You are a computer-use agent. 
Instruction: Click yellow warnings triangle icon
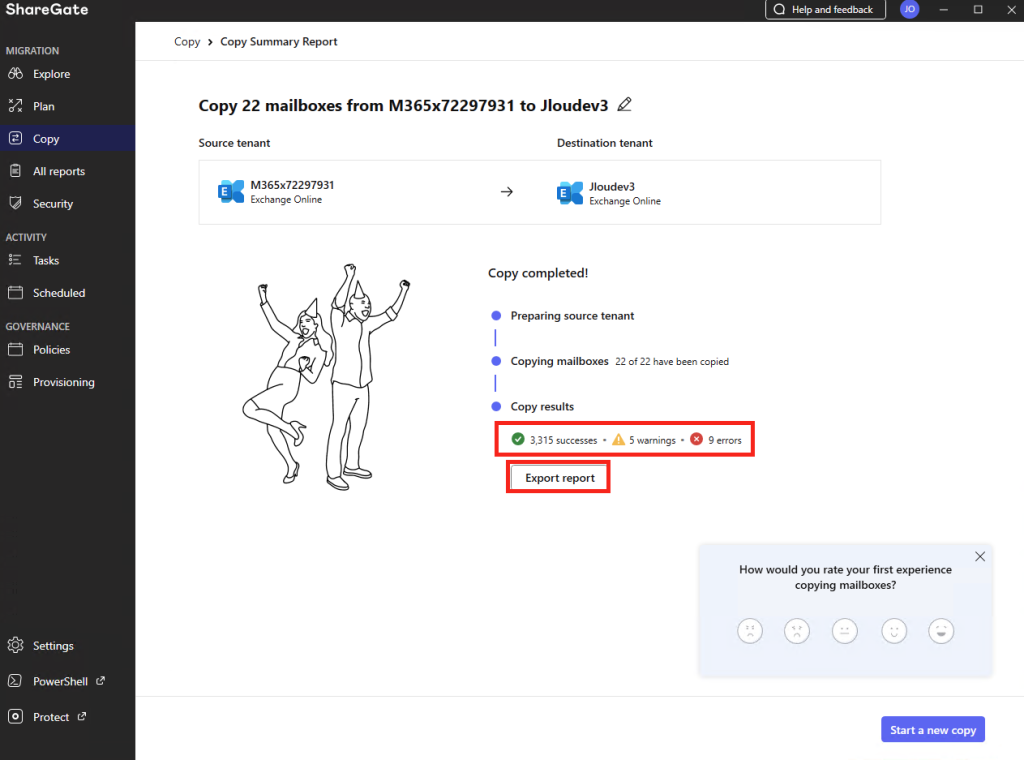click(618, 439)
